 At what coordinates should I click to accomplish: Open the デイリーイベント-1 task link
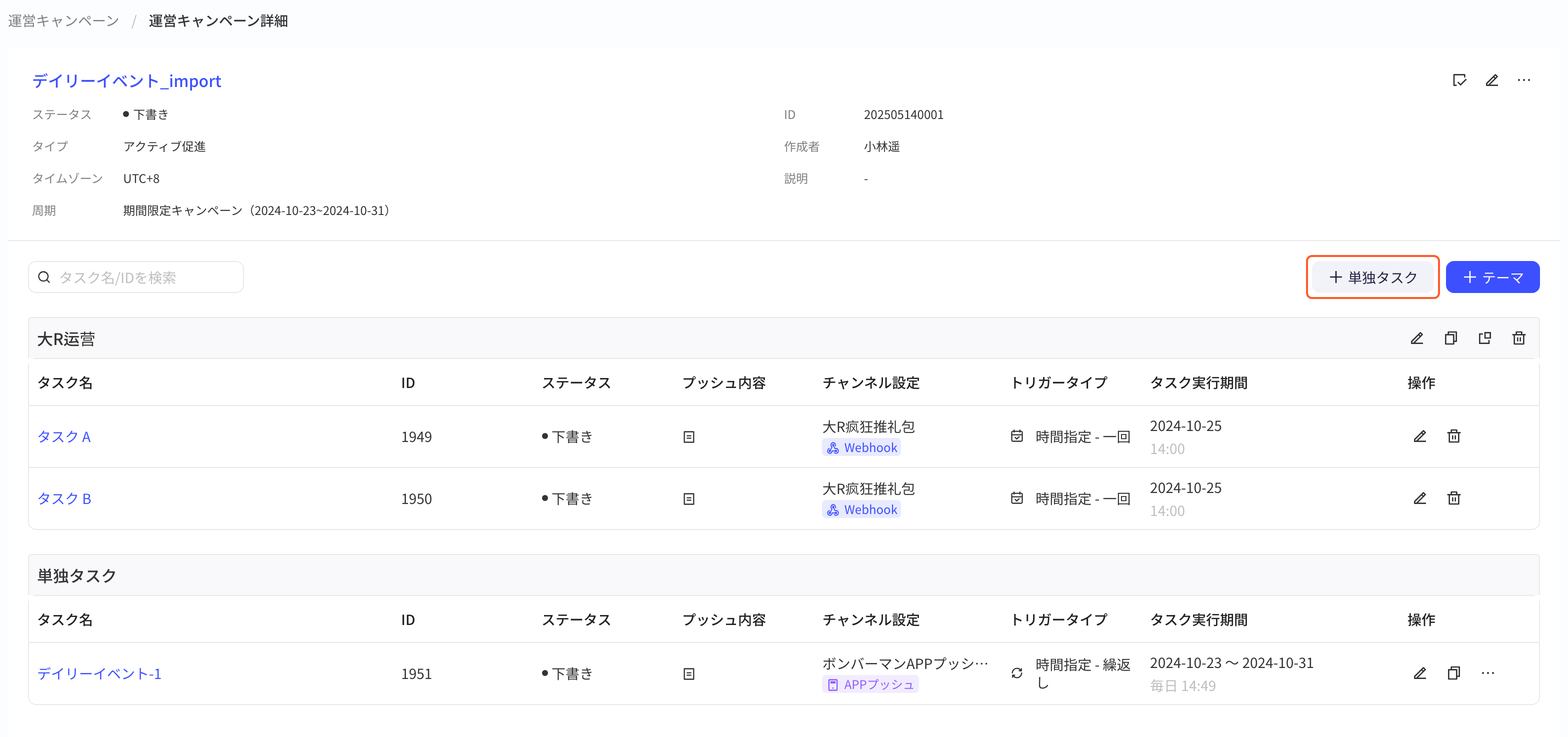tap(99, 673)
